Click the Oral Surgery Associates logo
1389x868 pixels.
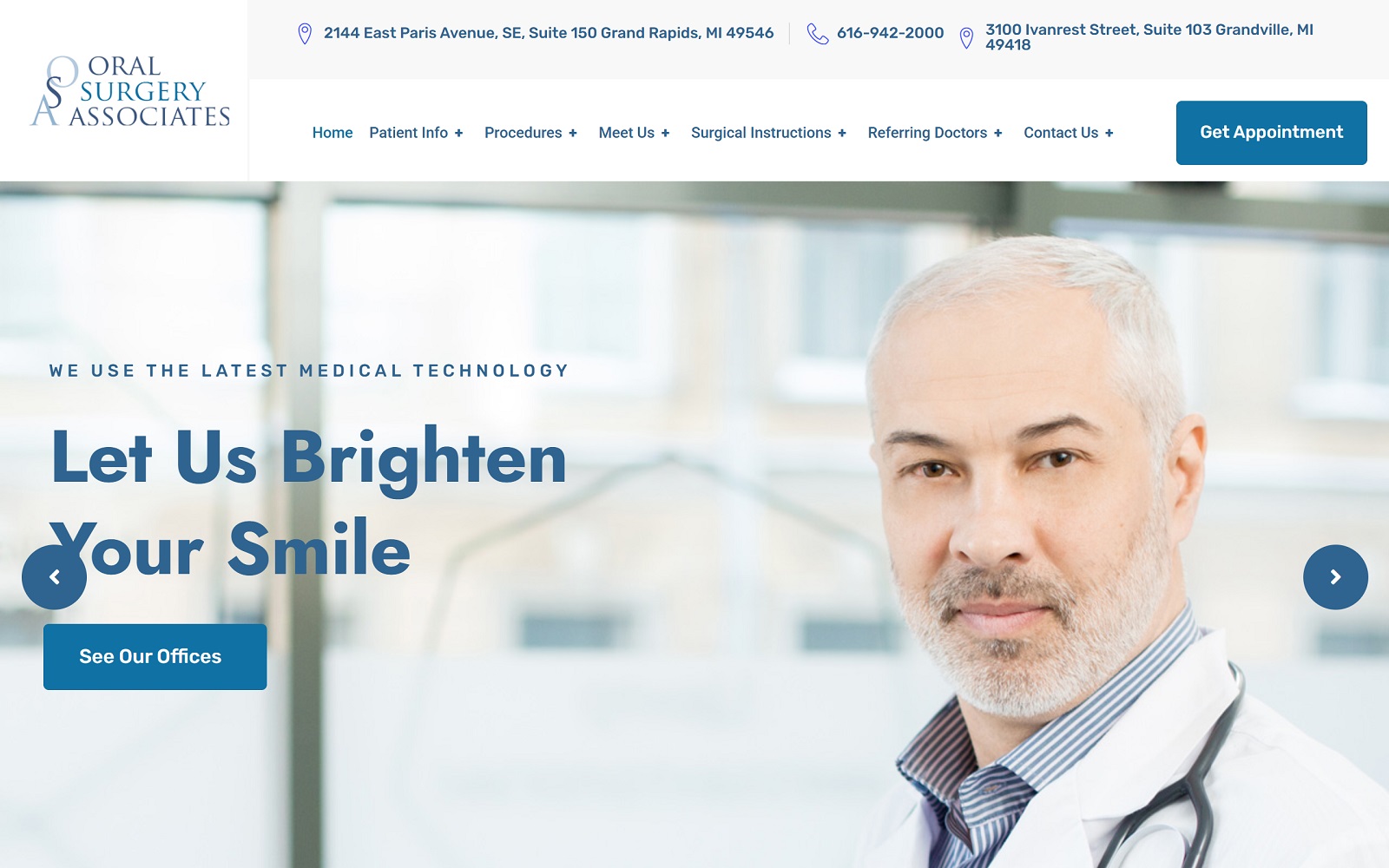[x=131, y=91]
